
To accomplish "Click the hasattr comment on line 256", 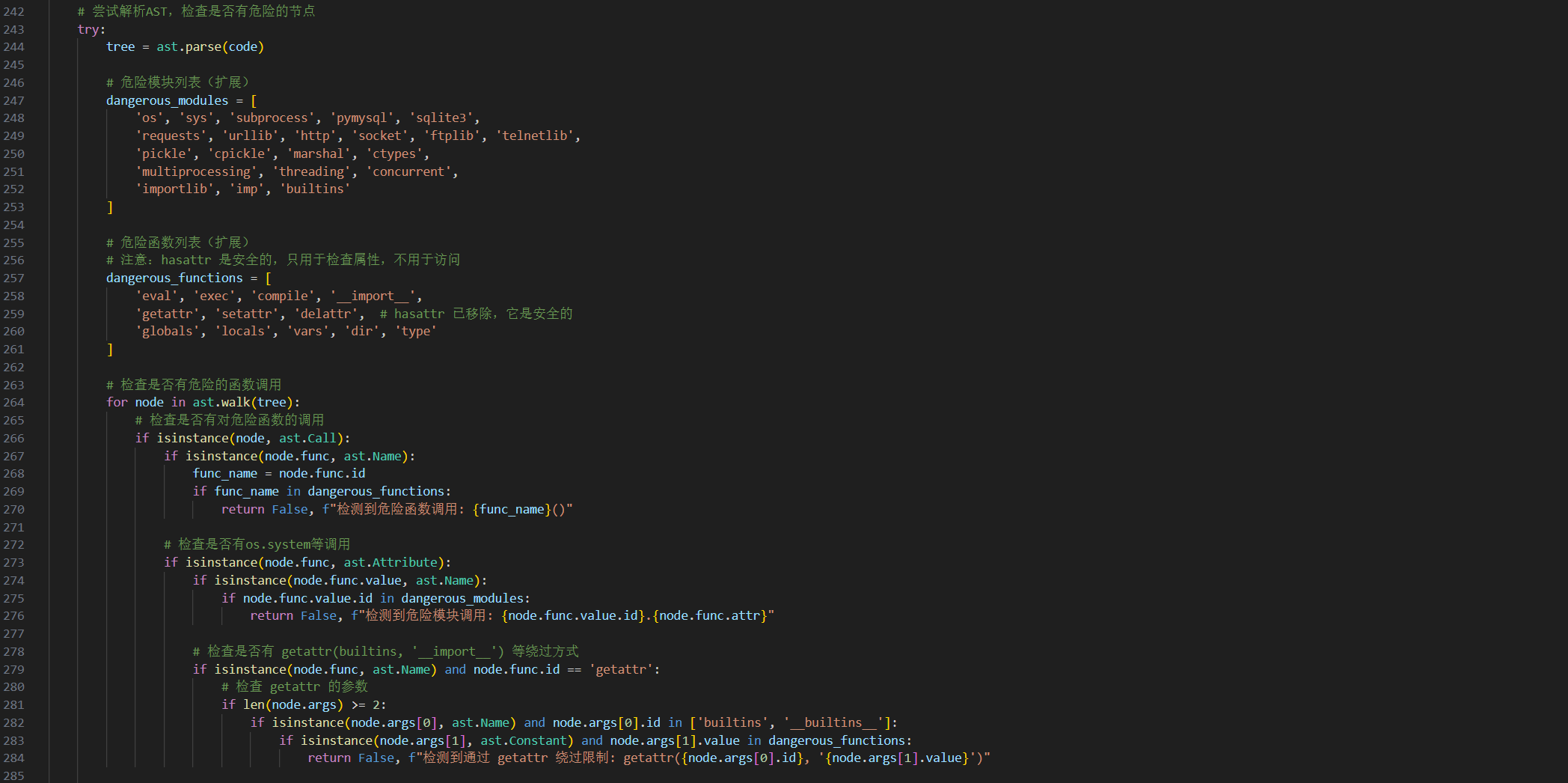I will click(283, 260).
